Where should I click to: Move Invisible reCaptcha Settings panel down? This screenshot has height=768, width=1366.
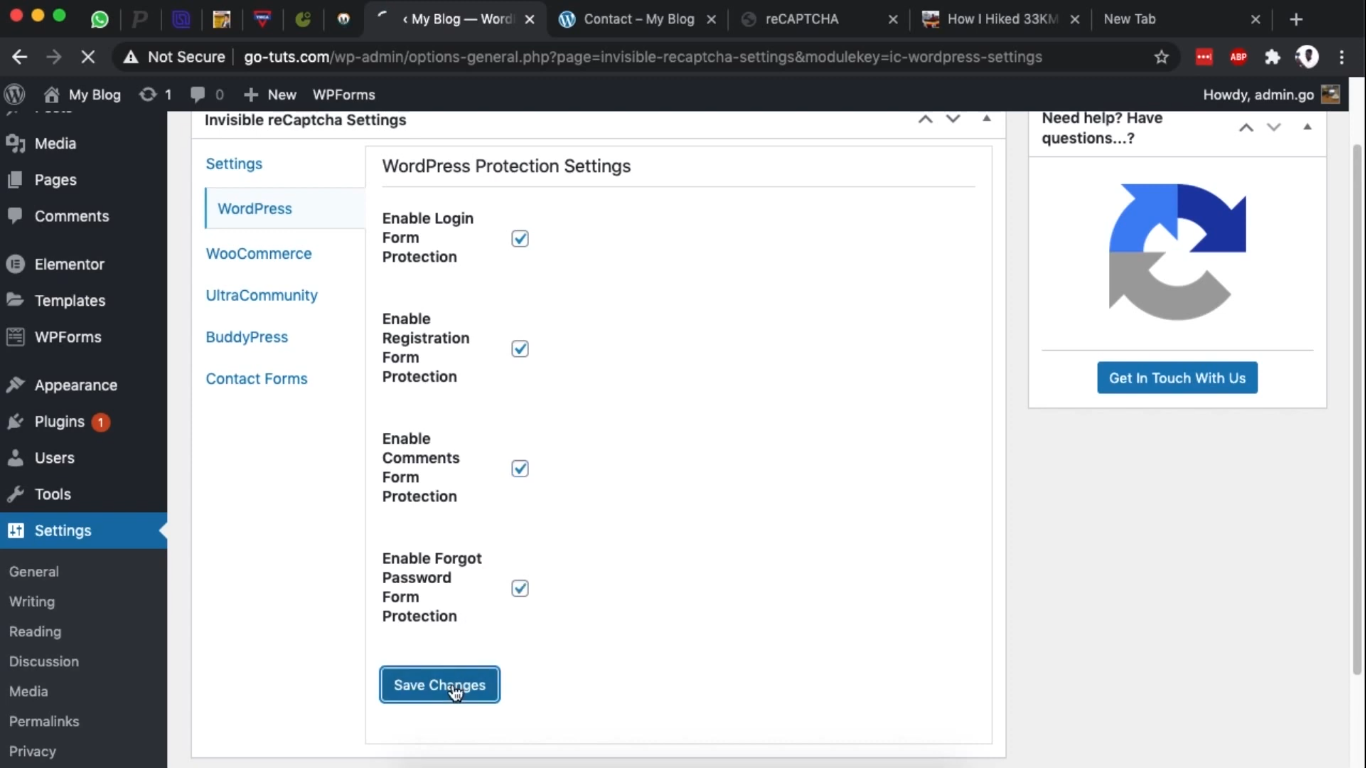click(953, 119)
